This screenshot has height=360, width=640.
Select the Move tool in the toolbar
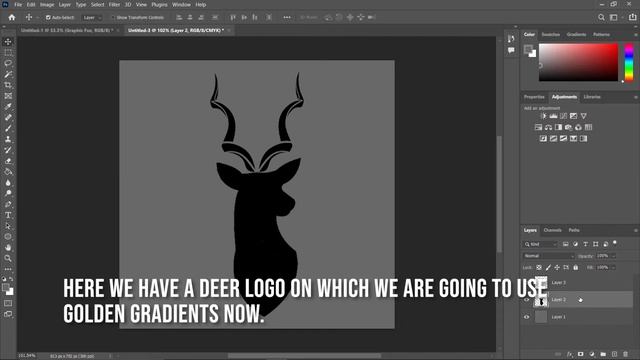tap(8, 42)
